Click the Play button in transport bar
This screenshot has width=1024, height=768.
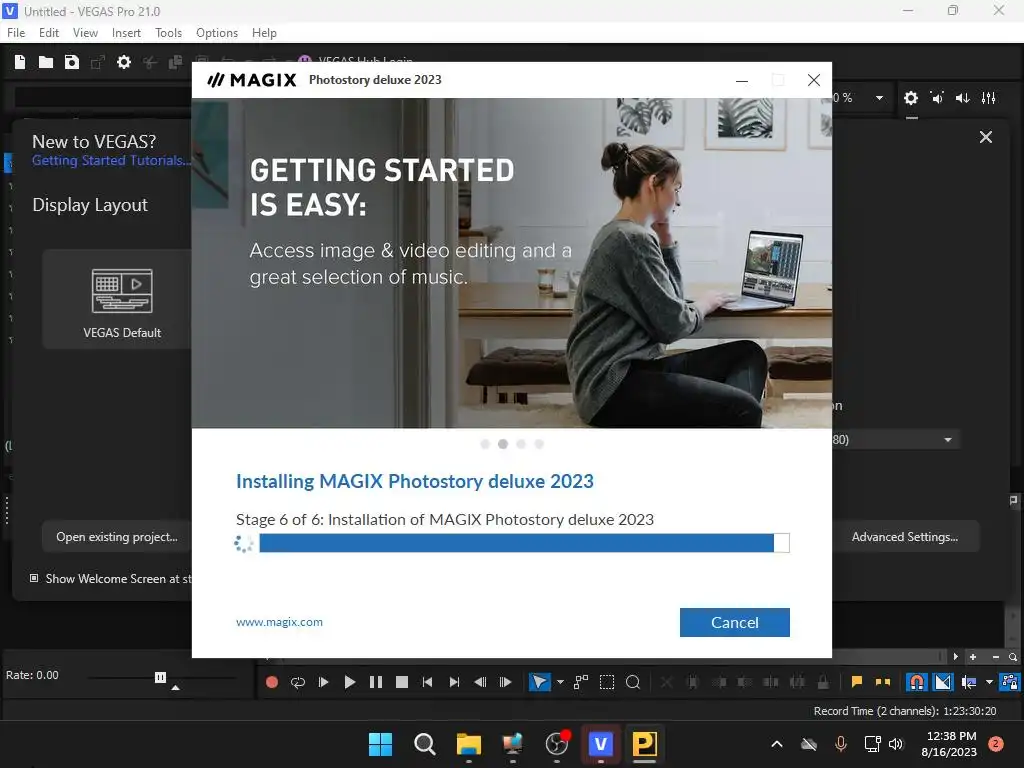point(349,682)
